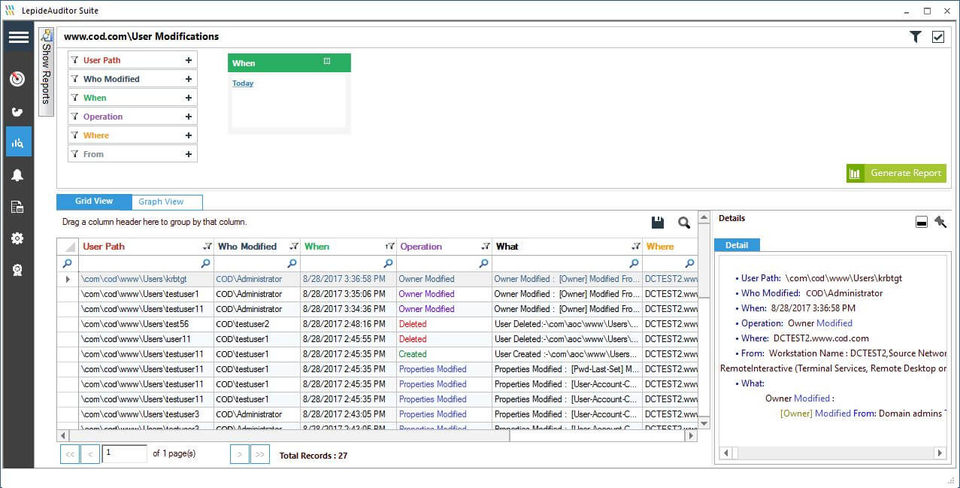
Task: Toggle the small box in When header
Action: (327, 62)
